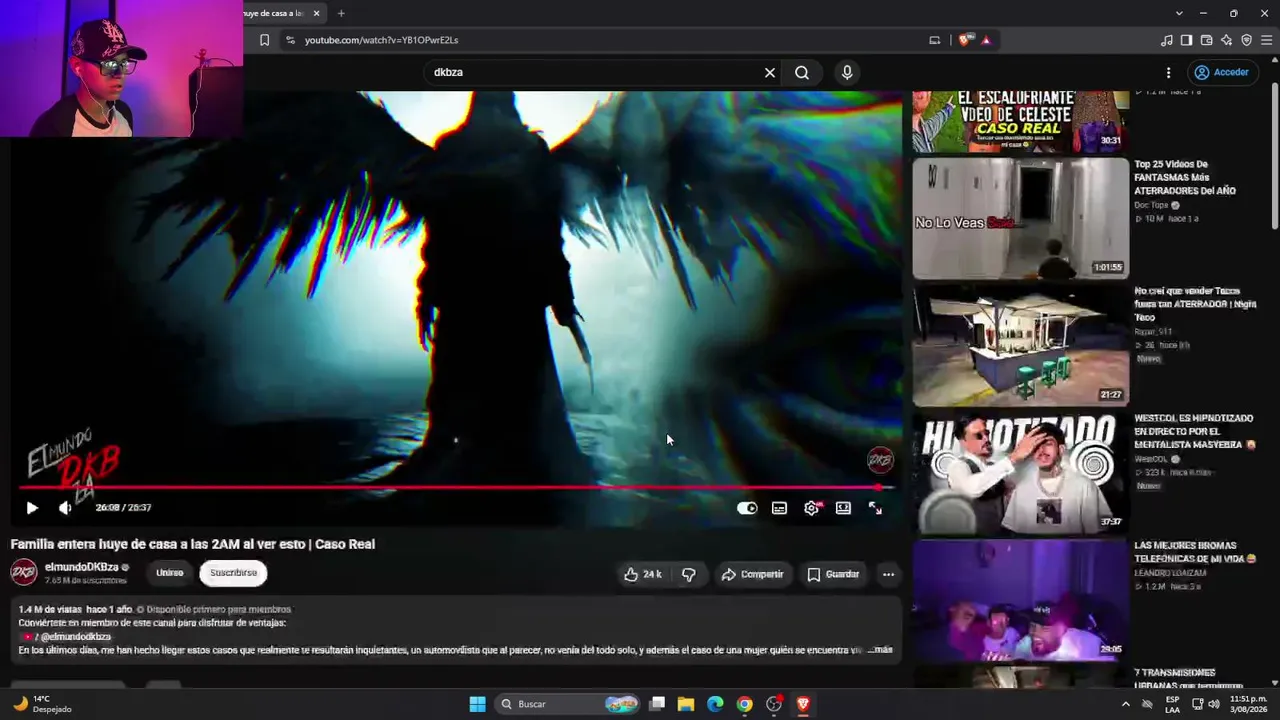Close the current YouTube browser tab
Screen dimensions: 1280x720
(x=317, y=13)
